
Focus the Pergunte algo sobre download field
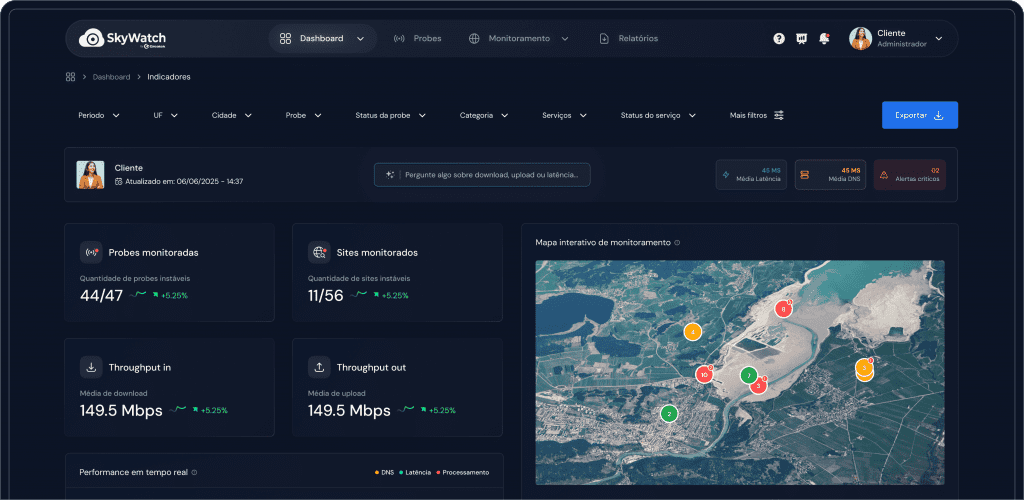tap(482, 175)
